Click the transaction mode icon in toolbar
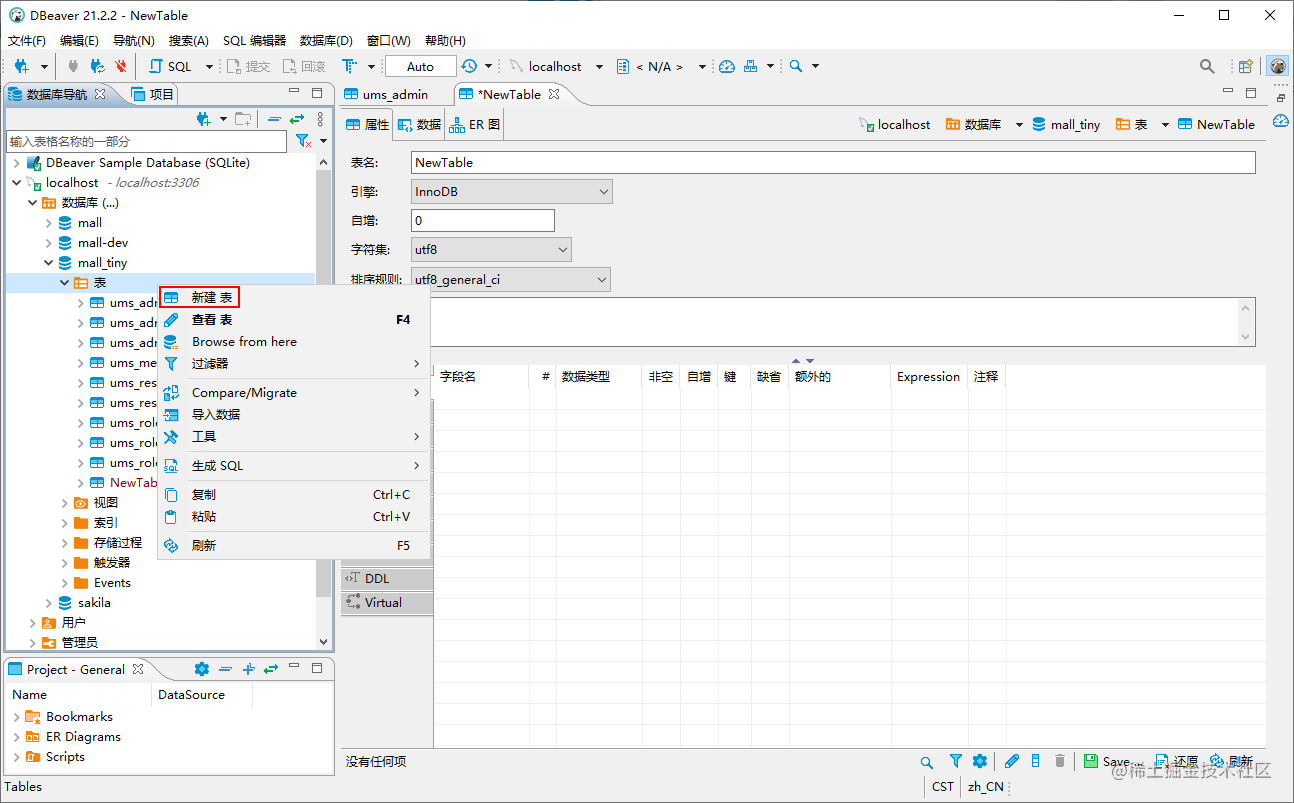This screenshot has height=803, width=1294. click(x=349, y=66)
